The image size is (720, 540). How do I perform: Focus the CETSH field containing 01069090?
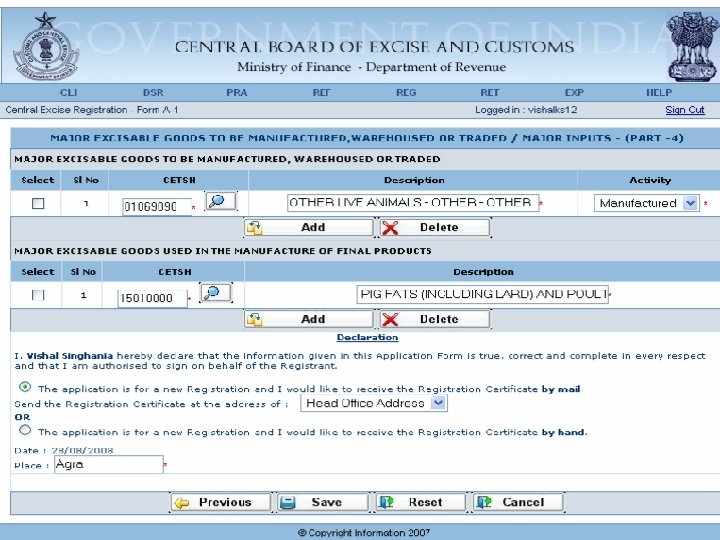157,207
